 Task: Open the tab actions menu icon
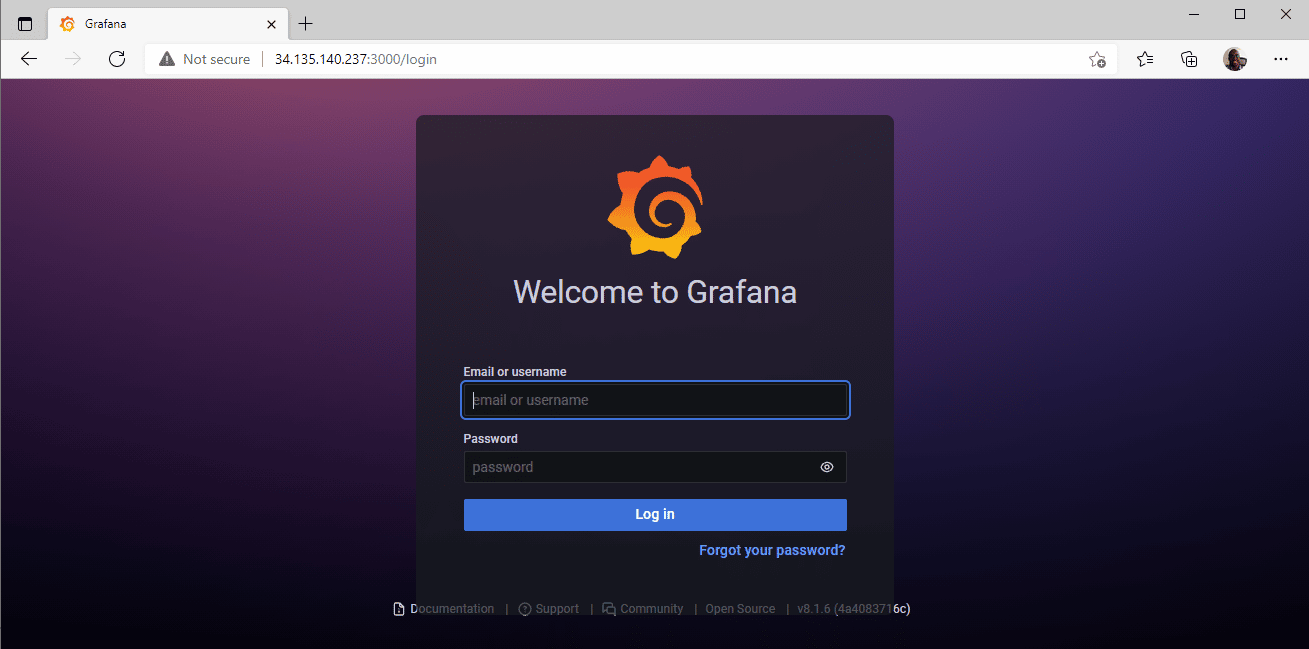(x=25, y=23)
